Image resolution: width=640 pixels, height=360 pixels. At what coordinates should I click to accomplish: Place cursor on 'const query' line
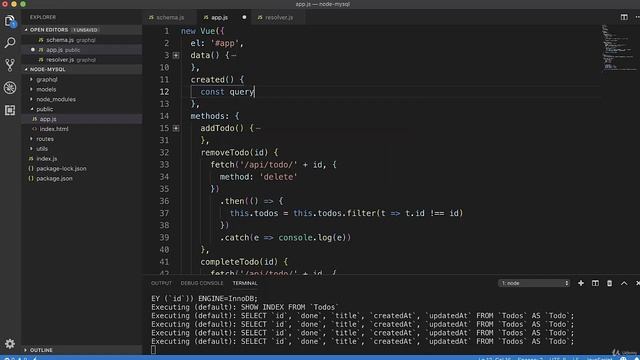click(x=227, y=92)
